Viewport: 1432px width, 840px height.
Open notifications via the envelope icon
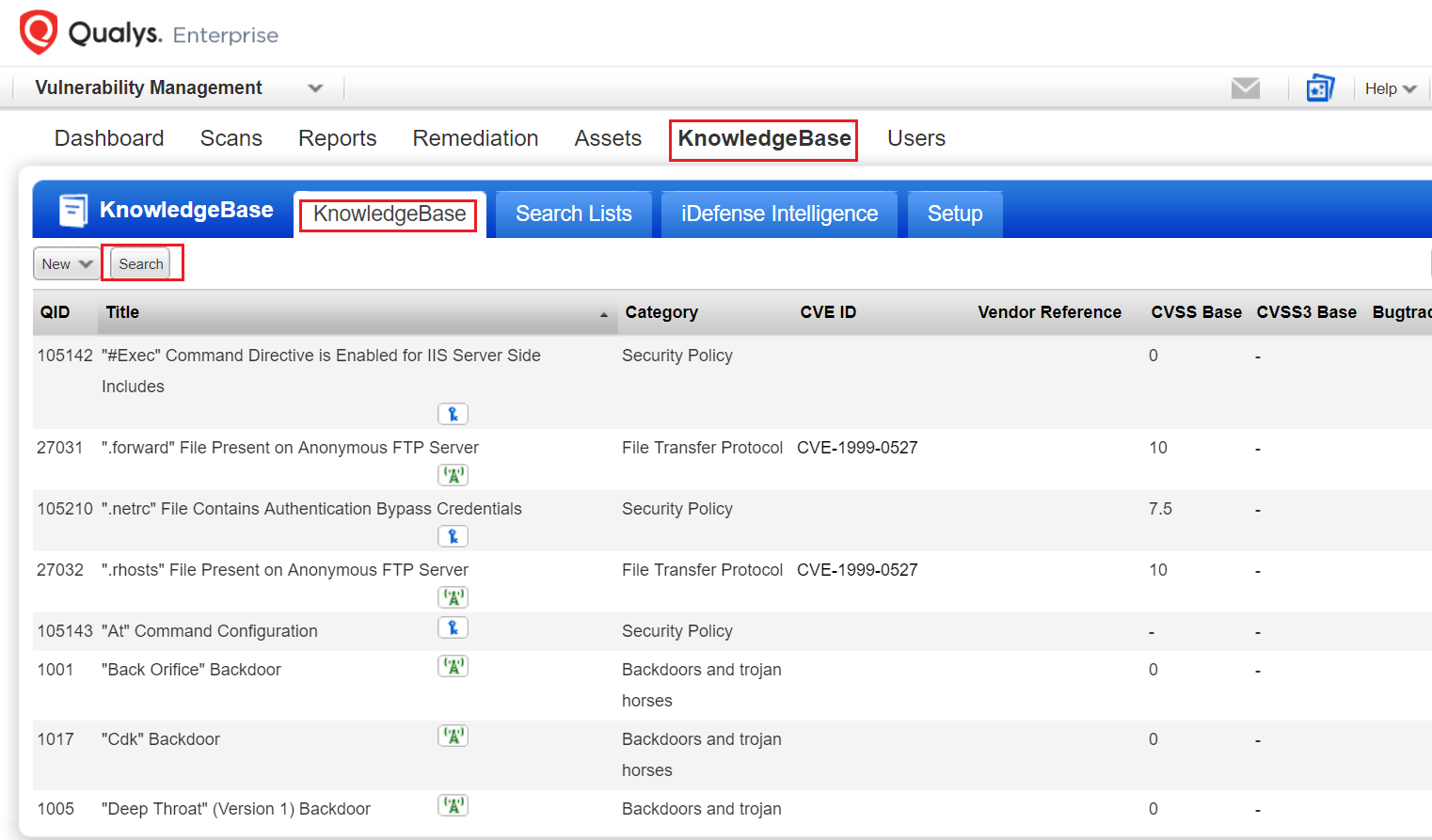coord(1245,87)
